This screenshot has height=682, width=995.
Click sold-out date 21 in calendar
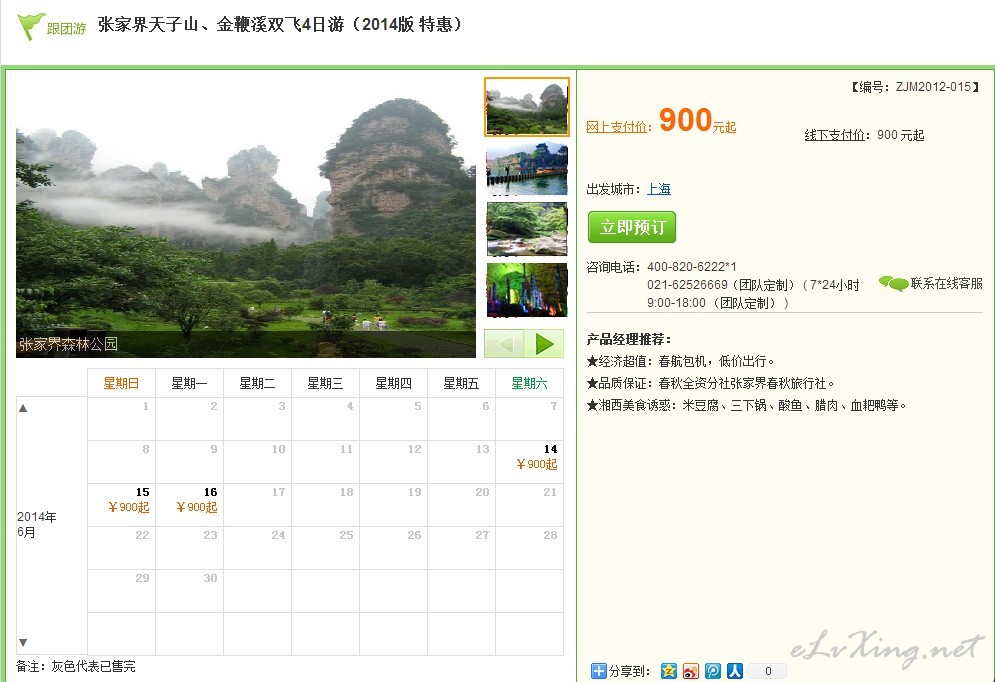click(529, 505)
